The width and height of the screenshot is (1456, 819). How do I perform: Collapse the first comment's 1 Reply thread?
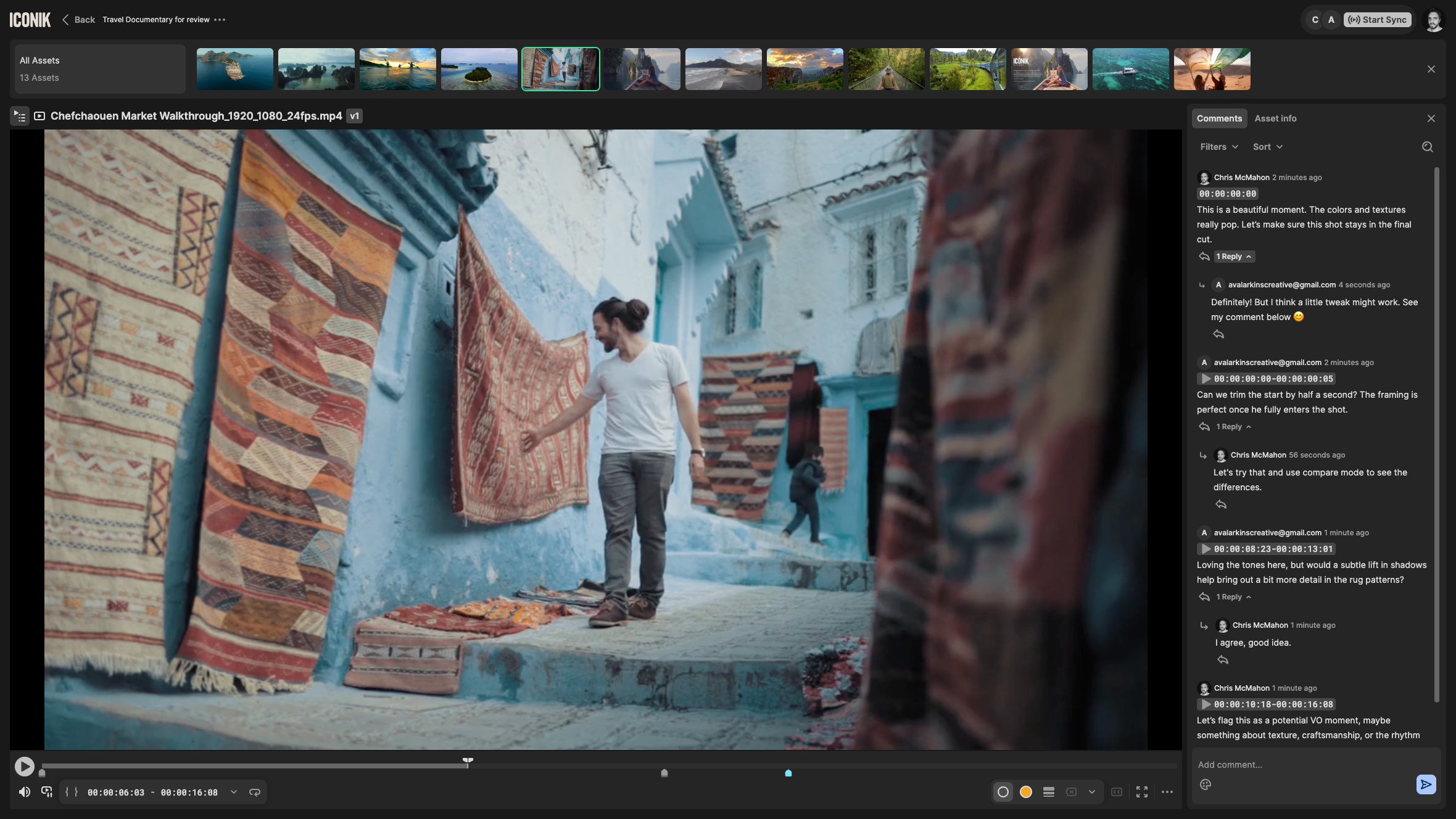[1234, 257]
